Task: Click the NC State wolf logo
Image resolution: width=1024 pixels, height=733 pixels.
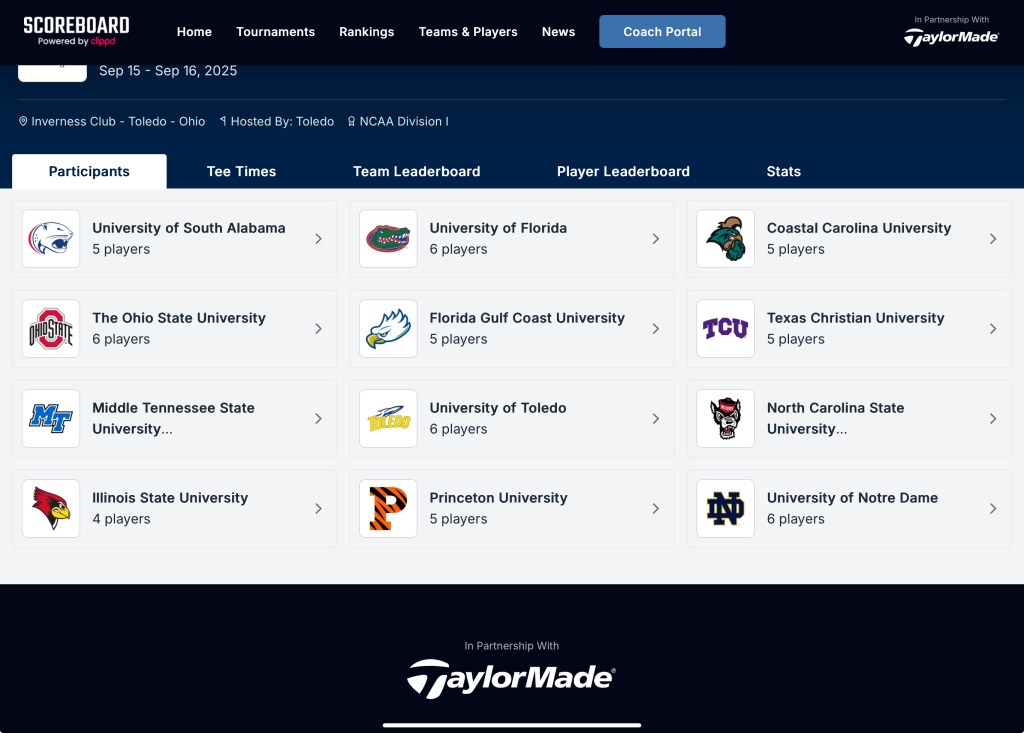Action: pos(725,419)
